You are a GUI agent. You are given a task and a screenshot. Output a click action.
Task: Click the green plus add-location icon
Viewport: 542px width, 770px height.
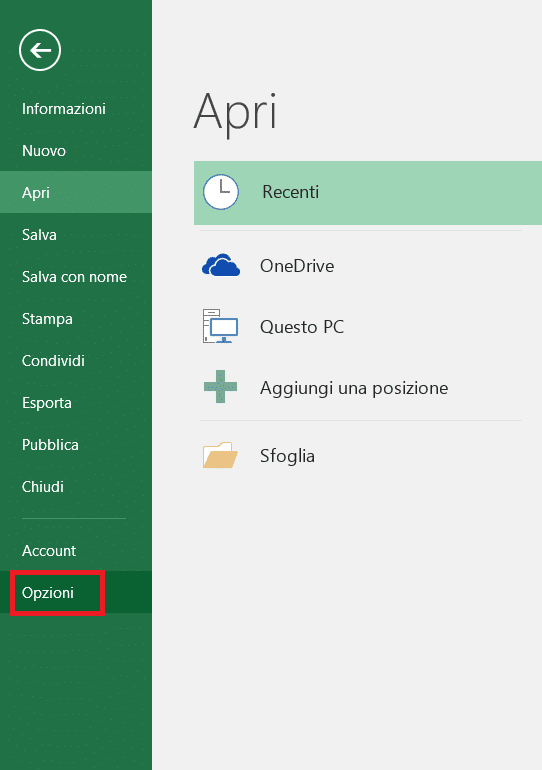click(x=220, y=386)
